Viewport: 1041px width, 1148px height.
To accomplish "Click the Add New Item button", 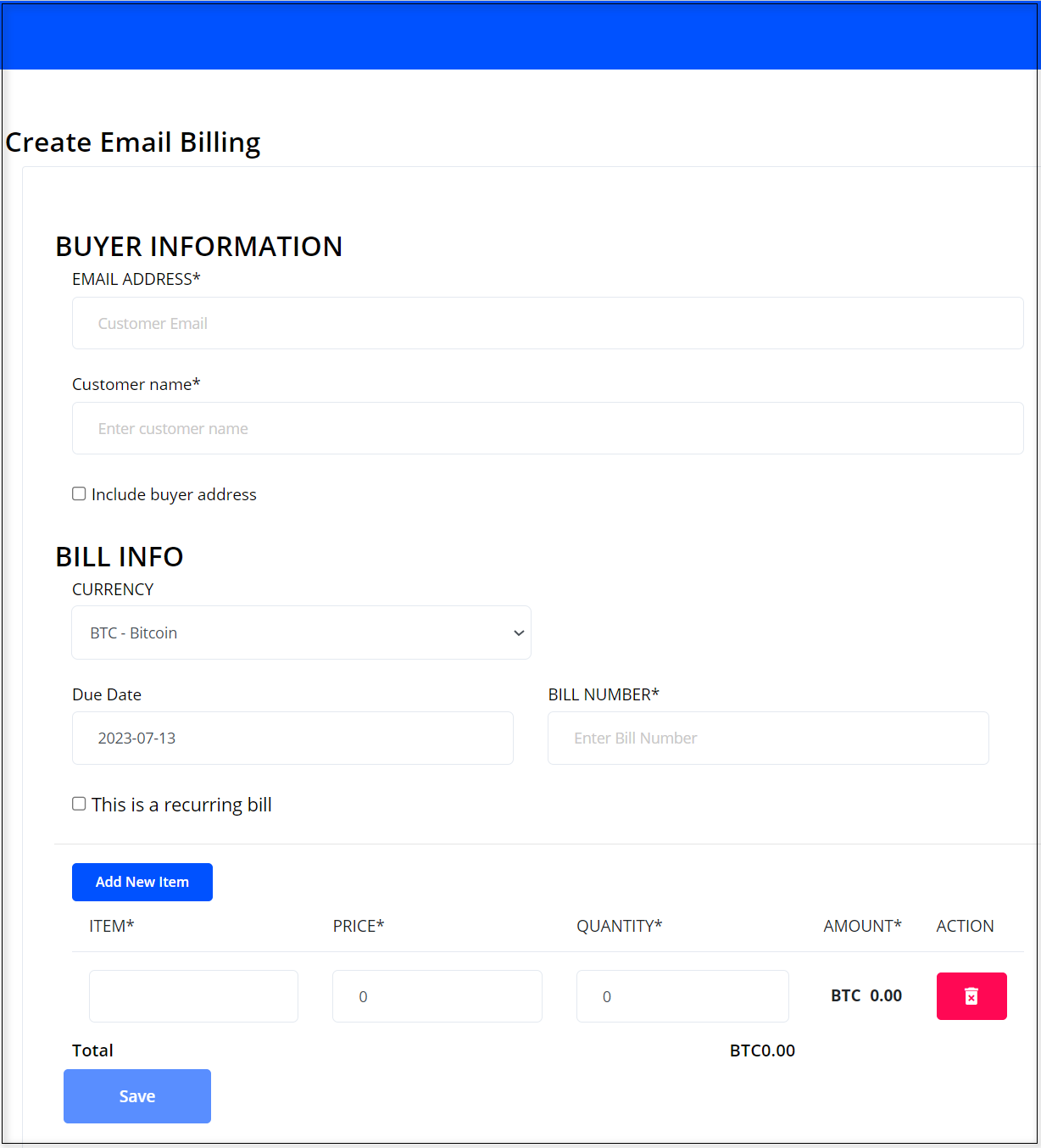I will [142, 882].
